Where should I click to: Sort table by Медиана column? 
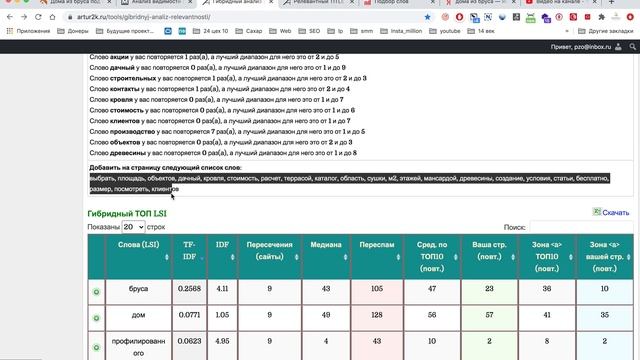click(x=326, y=256)
